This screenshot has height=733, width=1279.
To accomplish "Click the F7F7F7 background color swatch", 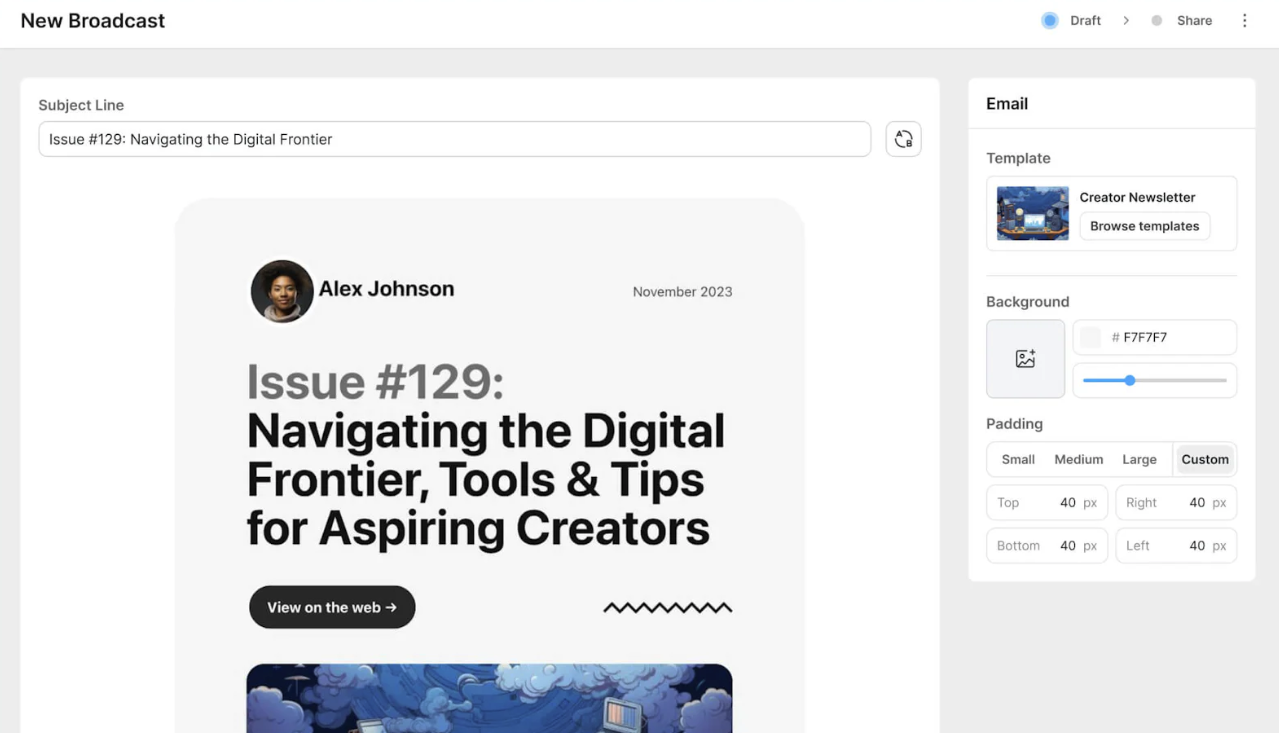I will pos(1089,337).
